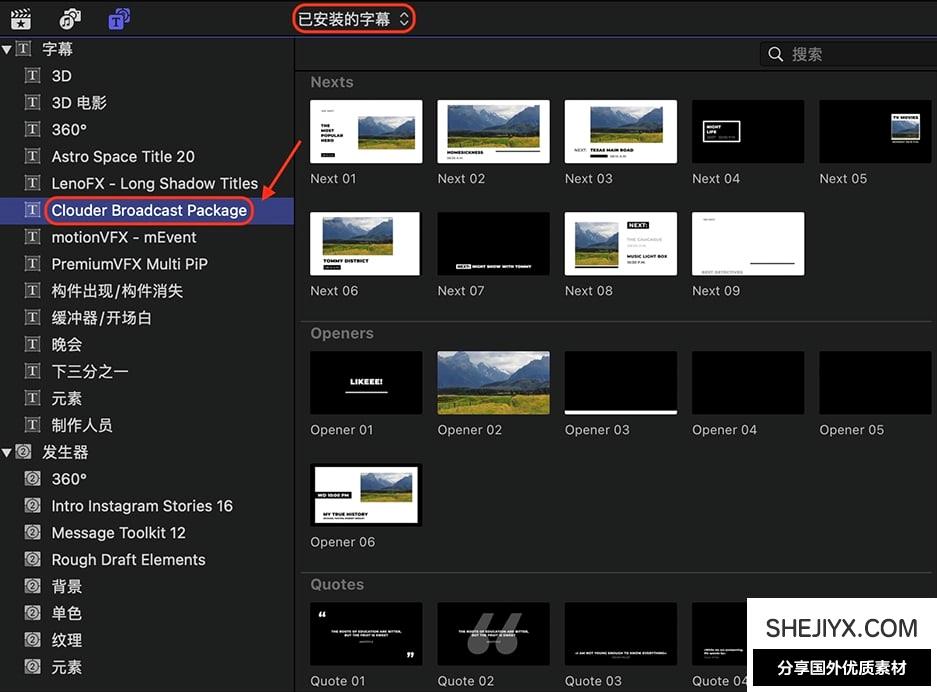Select the Quote 01 title thumbnail
937x692 pixels.
[x=366, y=634]
